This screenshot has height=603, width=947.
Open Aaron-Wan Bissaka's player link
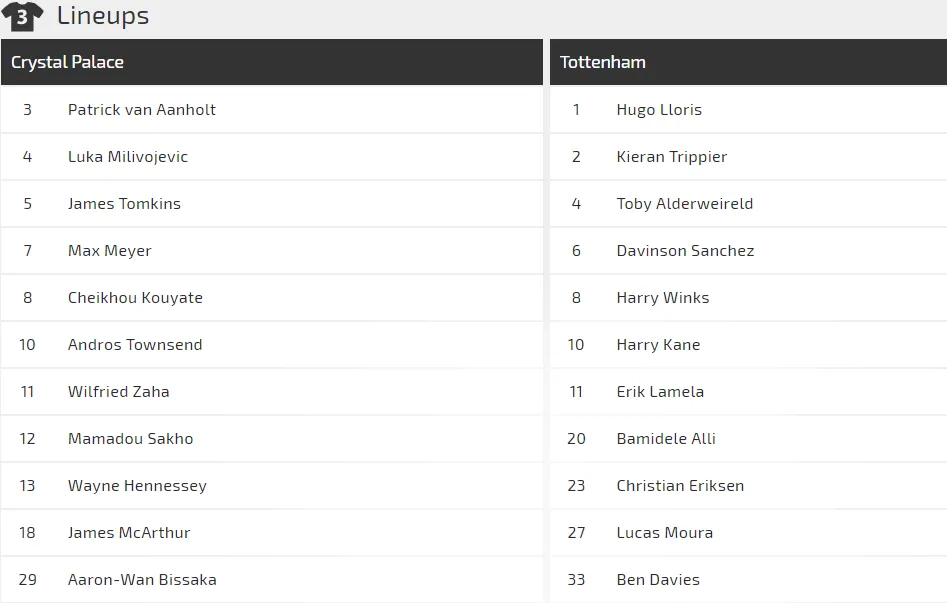142,579
